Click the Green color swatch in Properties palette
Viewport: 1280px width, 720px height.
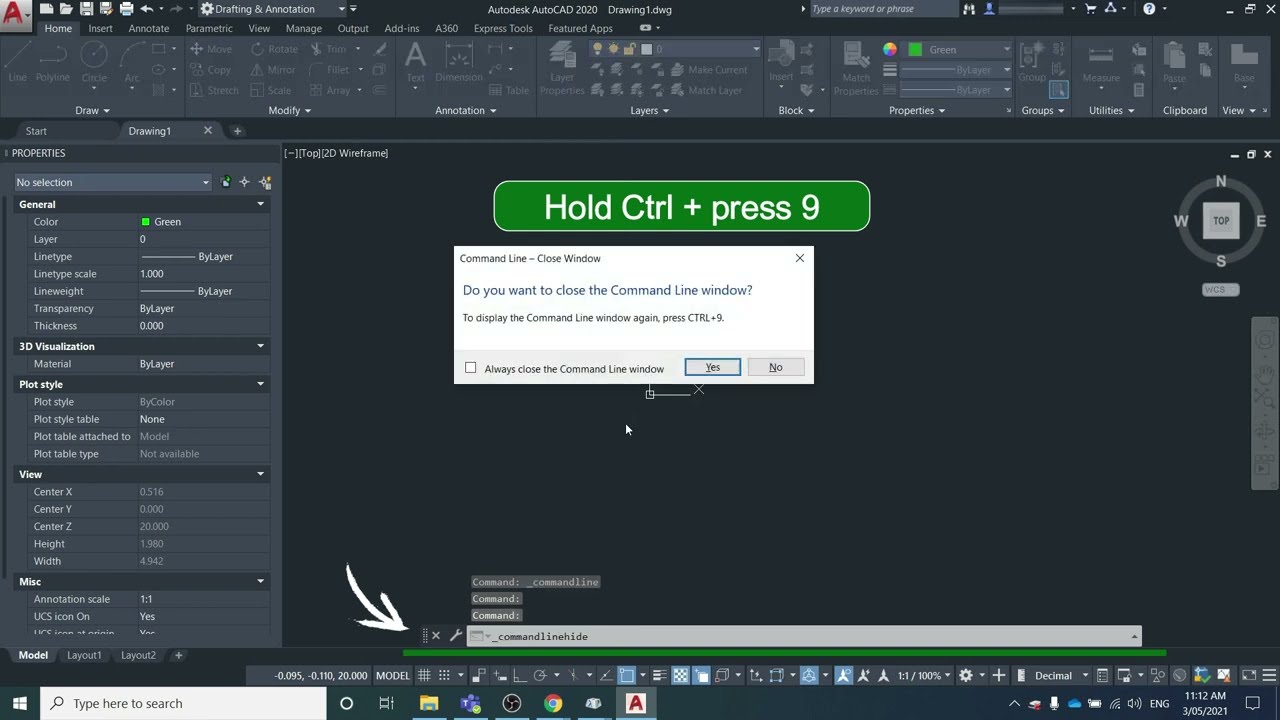(x=146, y=222)
